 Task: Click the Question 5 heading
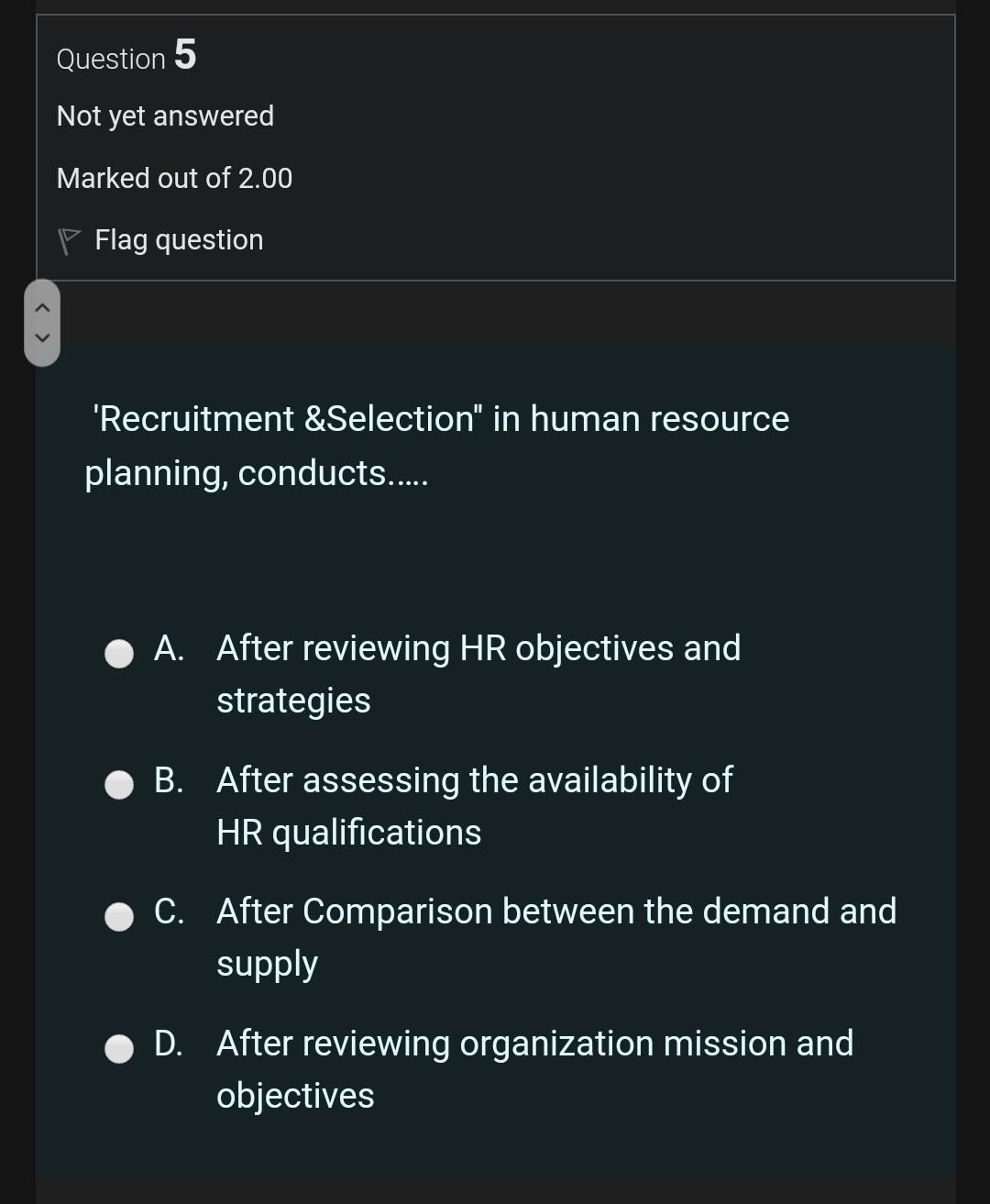pyautogui.click(x=126, y=57)
